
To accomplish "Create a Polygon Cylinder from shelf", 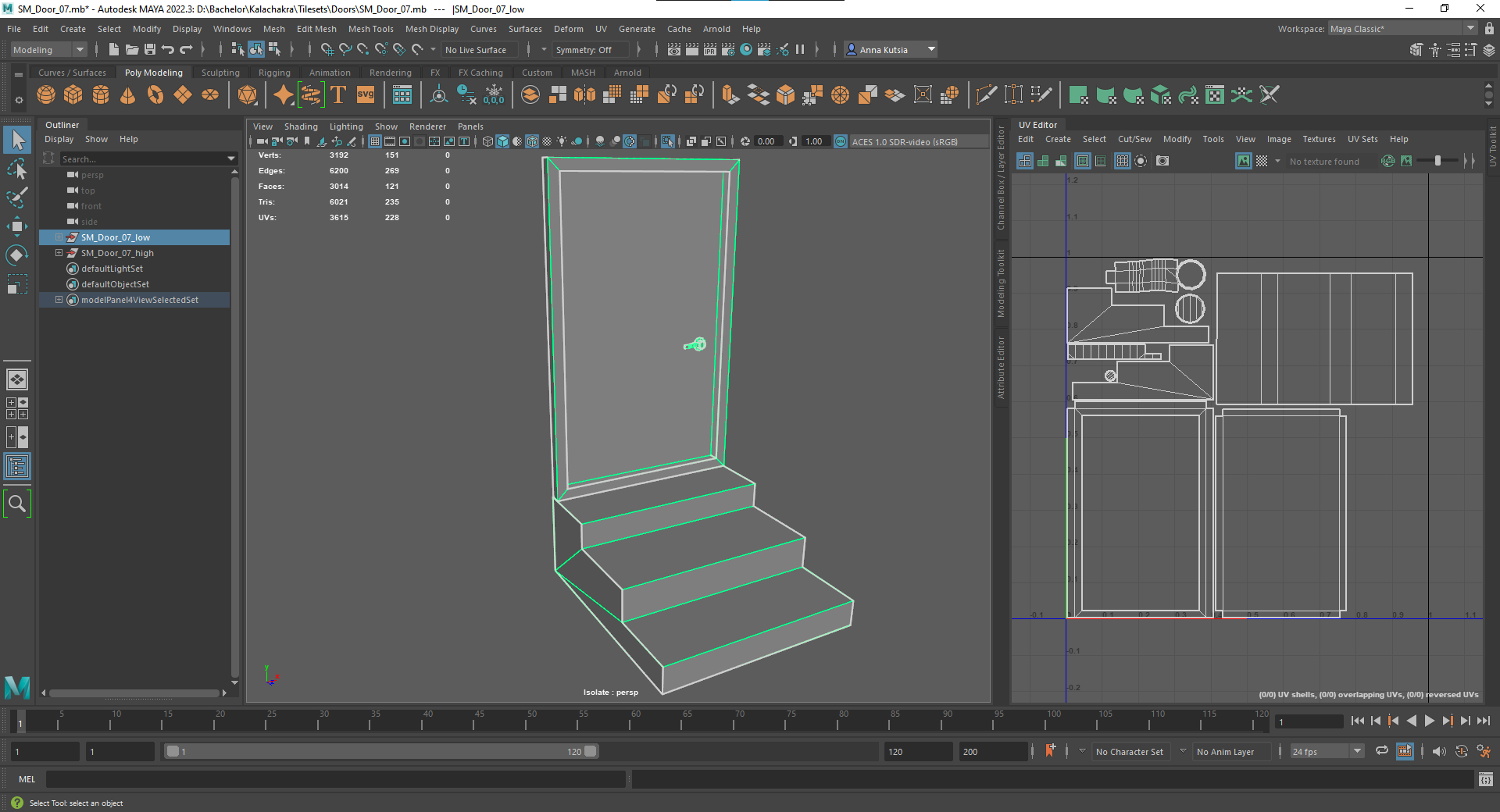I will (x=101, y=95).
